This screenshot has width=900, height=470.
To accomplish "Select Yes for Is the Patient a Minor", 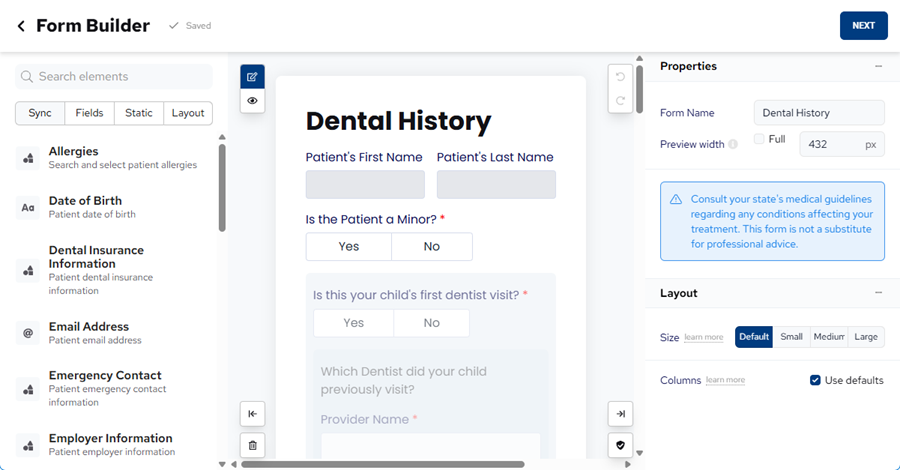I will (x=349, y=247).
